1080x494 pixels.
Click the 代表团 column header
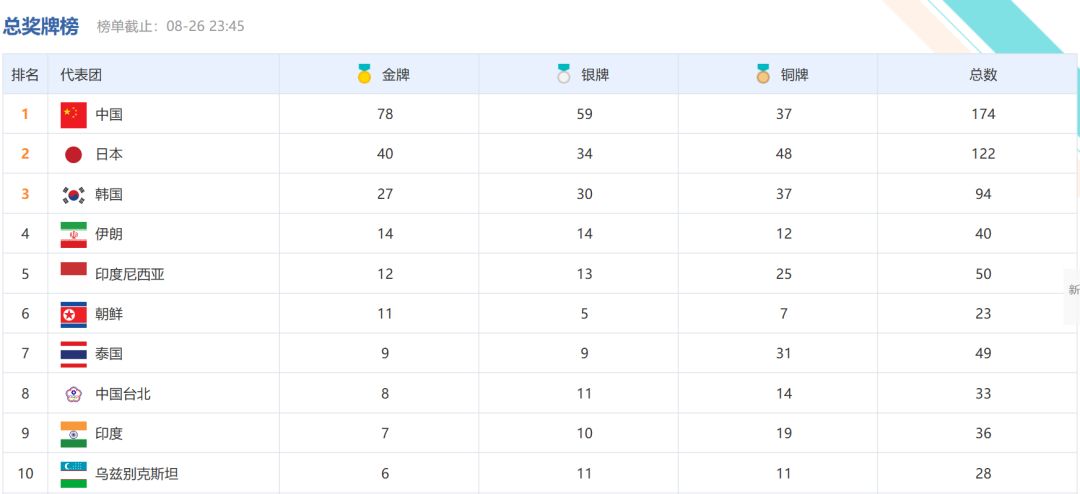pos(81,75)
